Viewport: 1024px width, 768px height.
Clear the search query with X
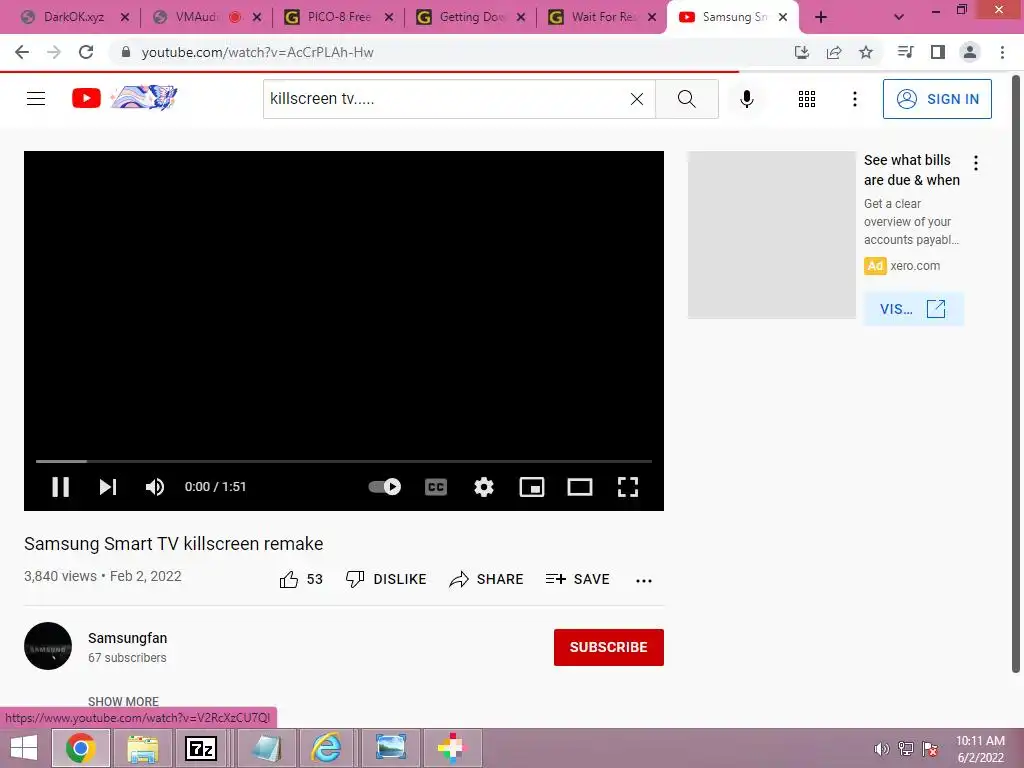pos(637,99)
